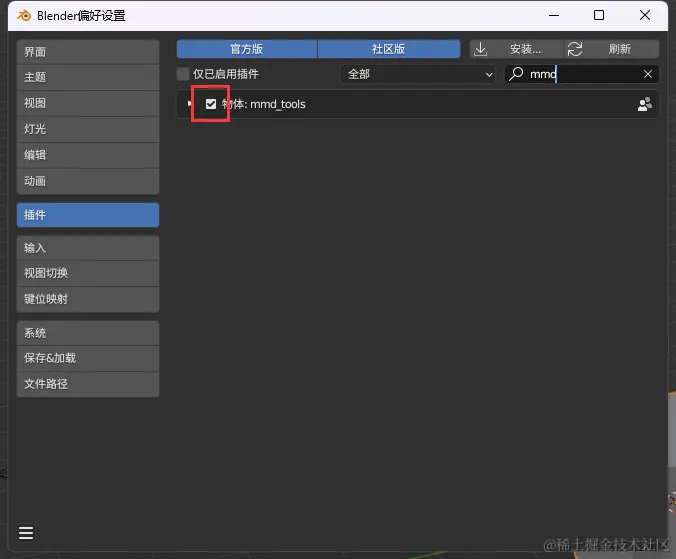676x559 pixels.
Task: Open the 界面 preferences section
Action: click(x=88, y=52)
